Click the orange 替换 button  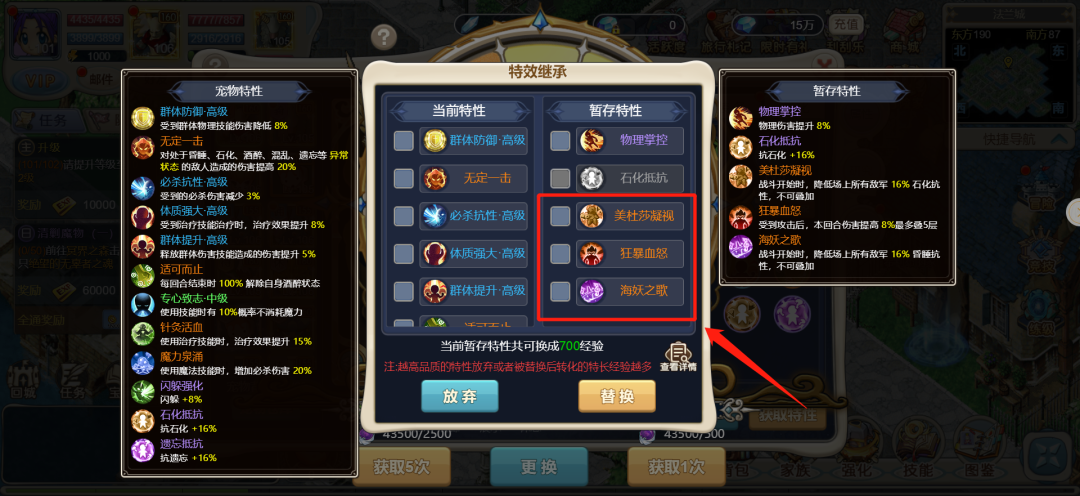click(616, 395)
